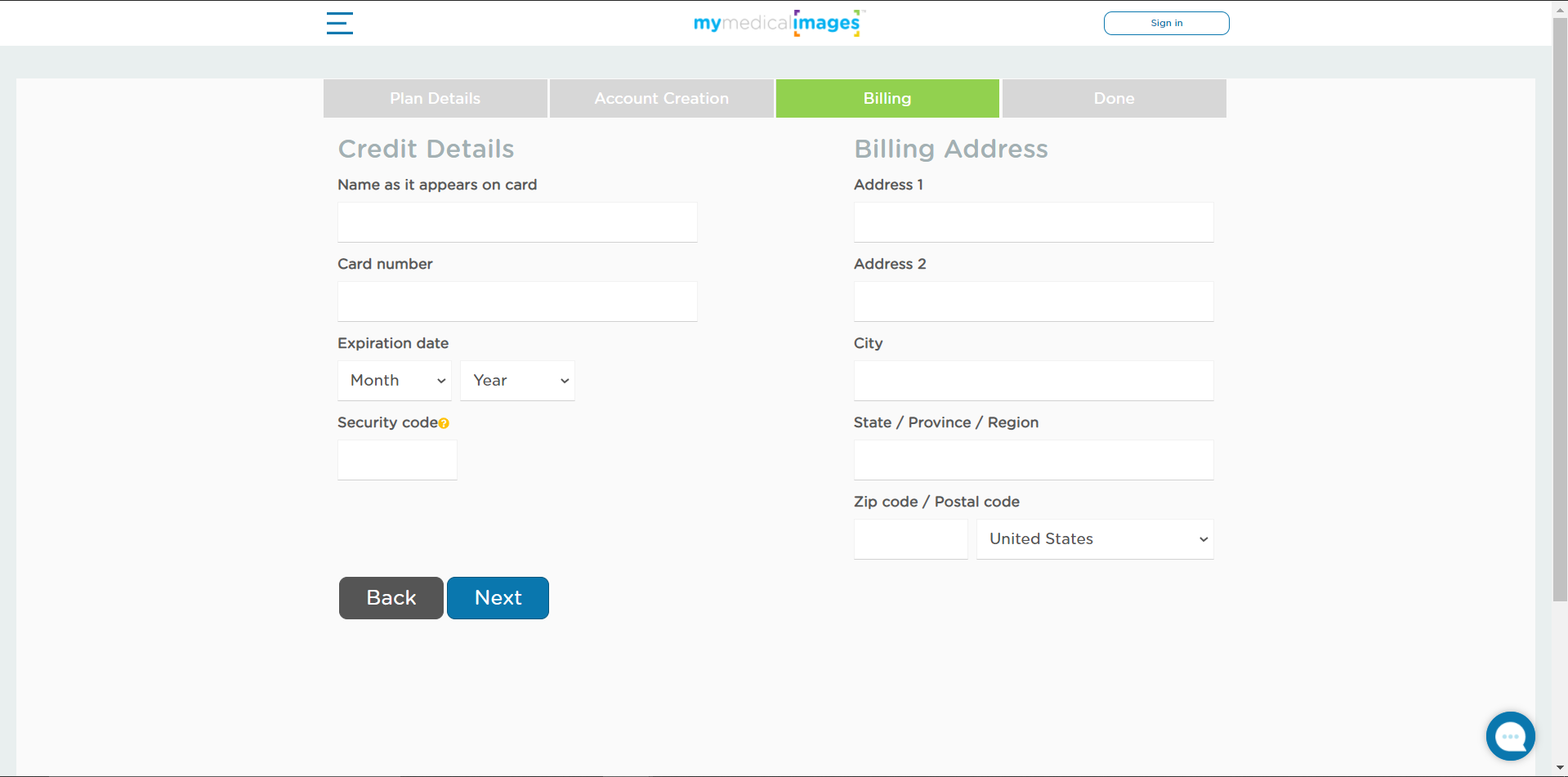Click the Back button

[x=391, y=598]
